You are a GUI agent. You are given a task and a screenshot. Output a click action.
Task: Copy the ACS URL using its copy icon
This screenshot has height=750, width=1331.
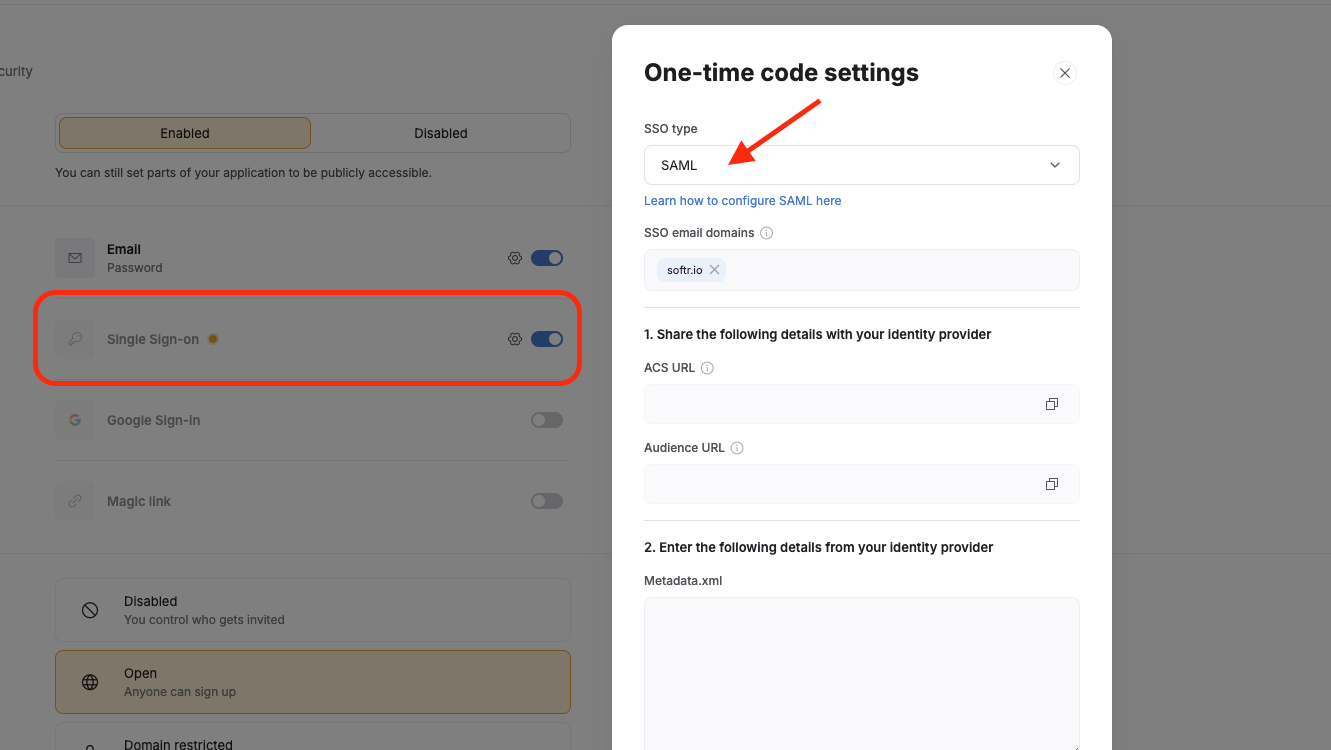point(1051,403)
